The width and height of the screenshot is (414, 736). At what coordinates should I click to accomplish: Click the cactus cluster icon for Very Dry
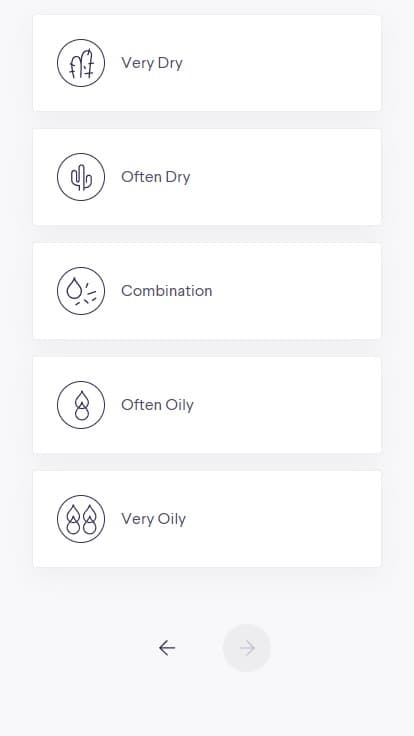[x=81, y=63]
